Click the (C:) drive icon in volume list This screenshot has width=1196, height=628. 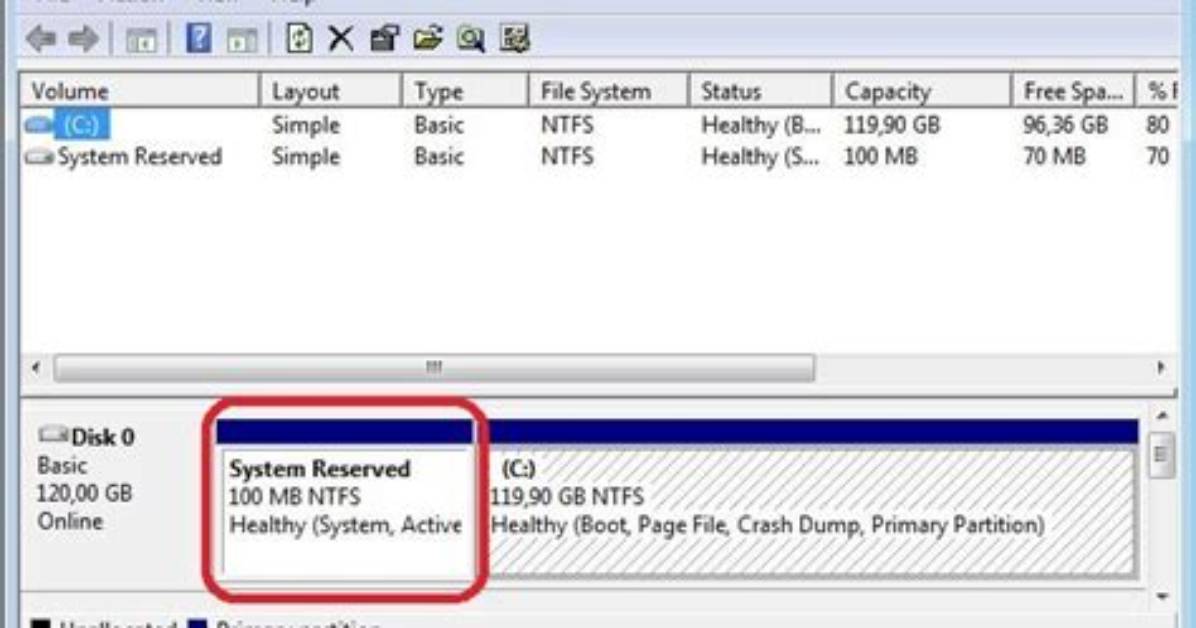coord(38,124)
